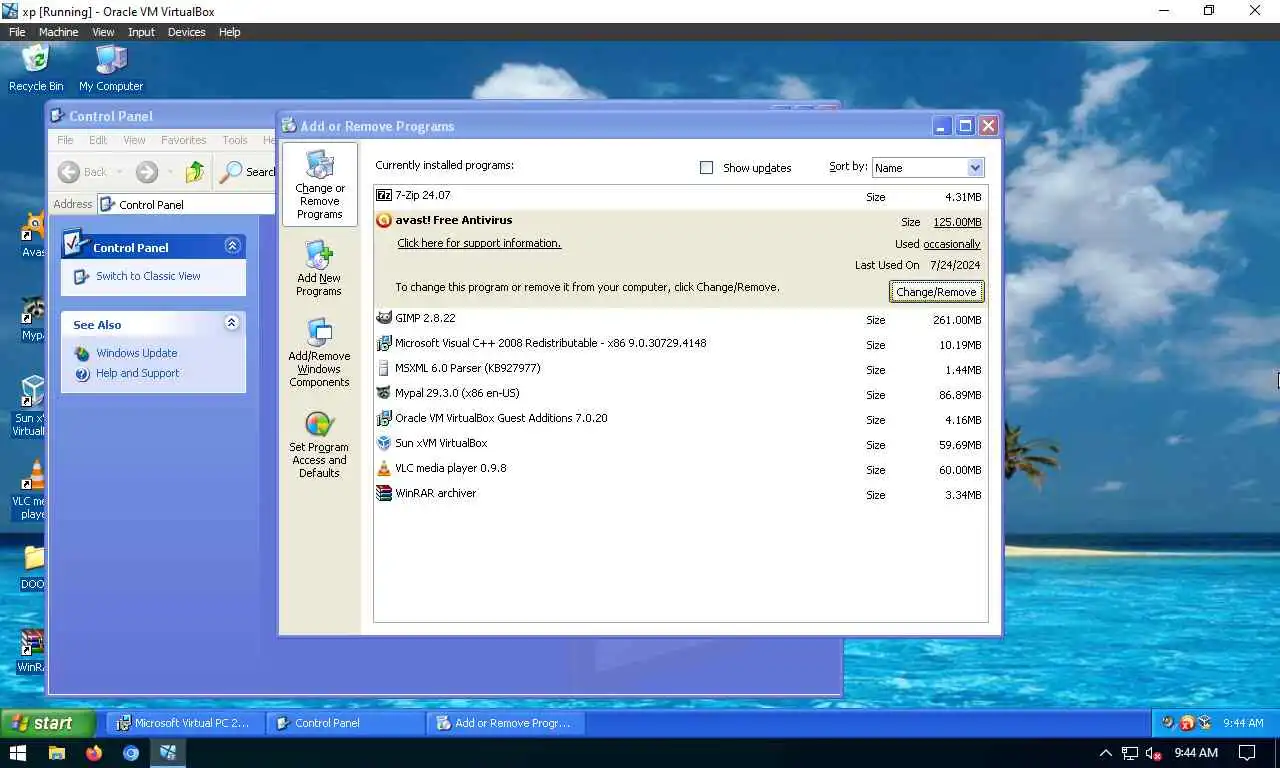1280x768 pixels.
Task: Open the VirtualBox Devices menu
Action: 186,32
